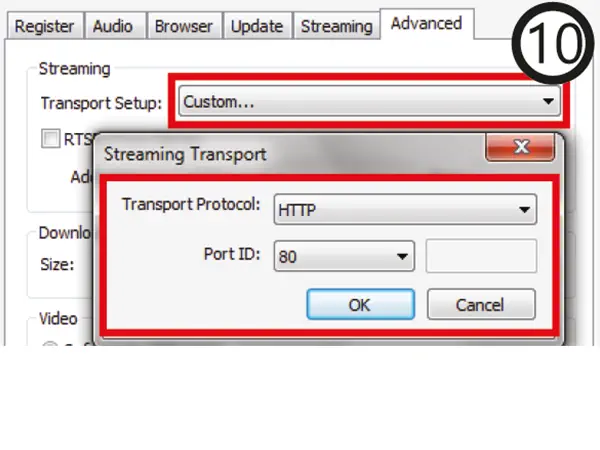Click the Advanced tab

pos(426,23)
